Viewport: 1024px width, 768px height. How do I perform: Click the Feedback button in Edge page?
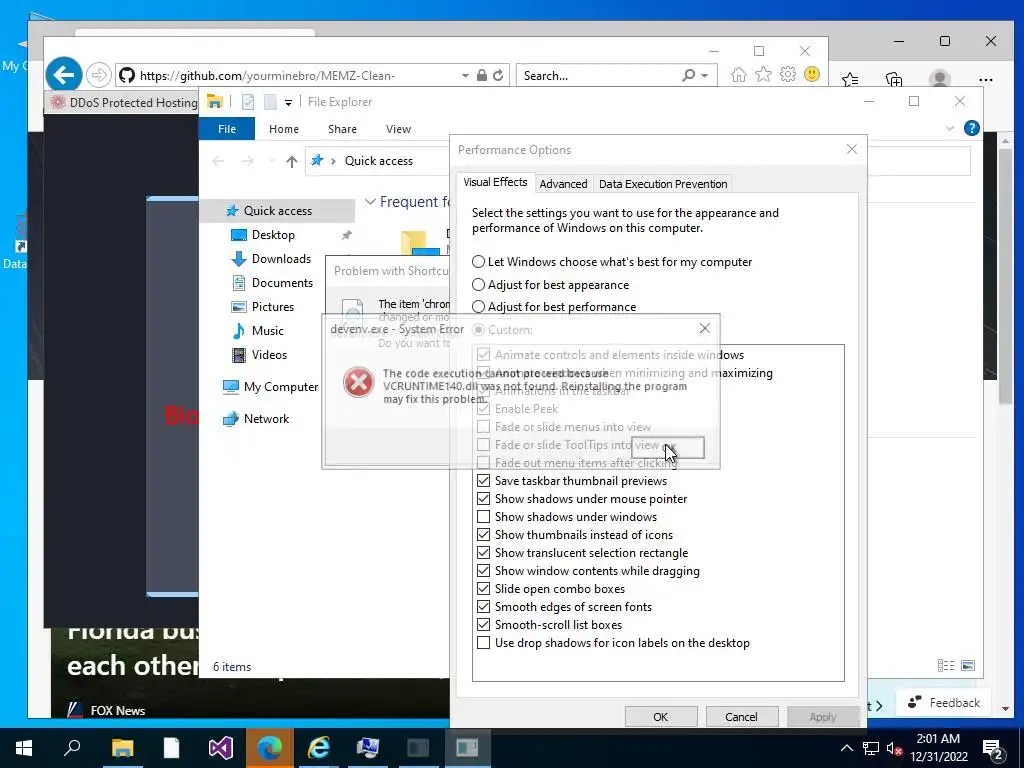[944, 703]
